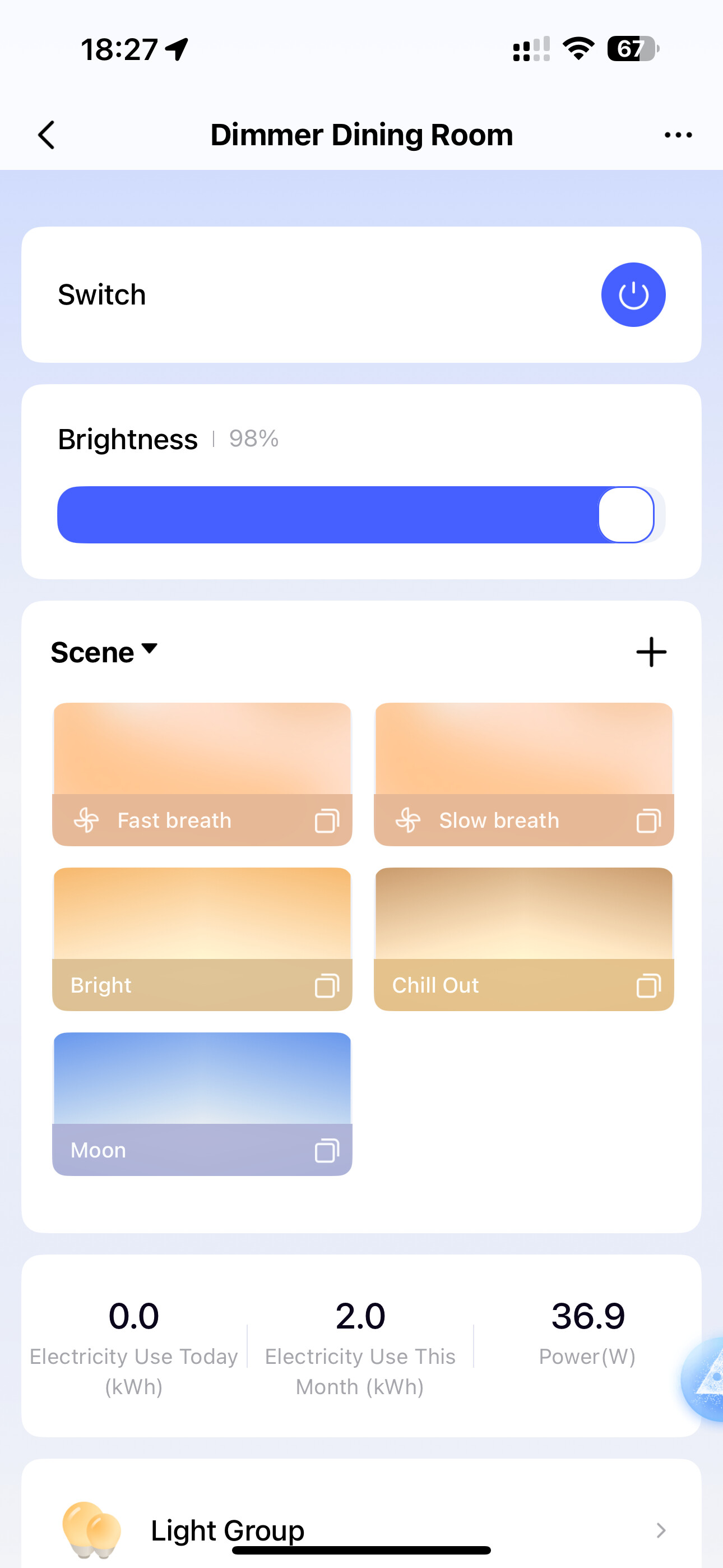Click the Brightness slider handle

626,515
